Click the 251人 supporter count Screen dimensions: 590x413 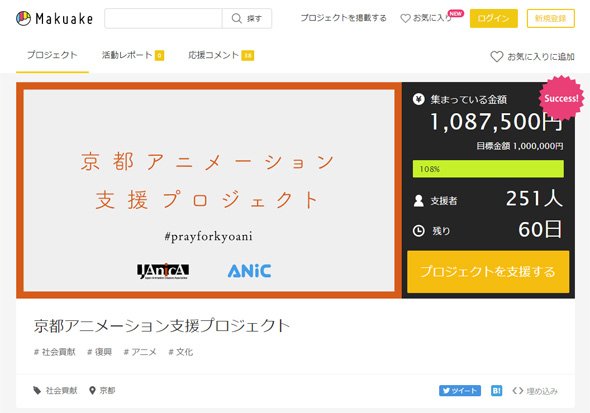coord(534,198)
